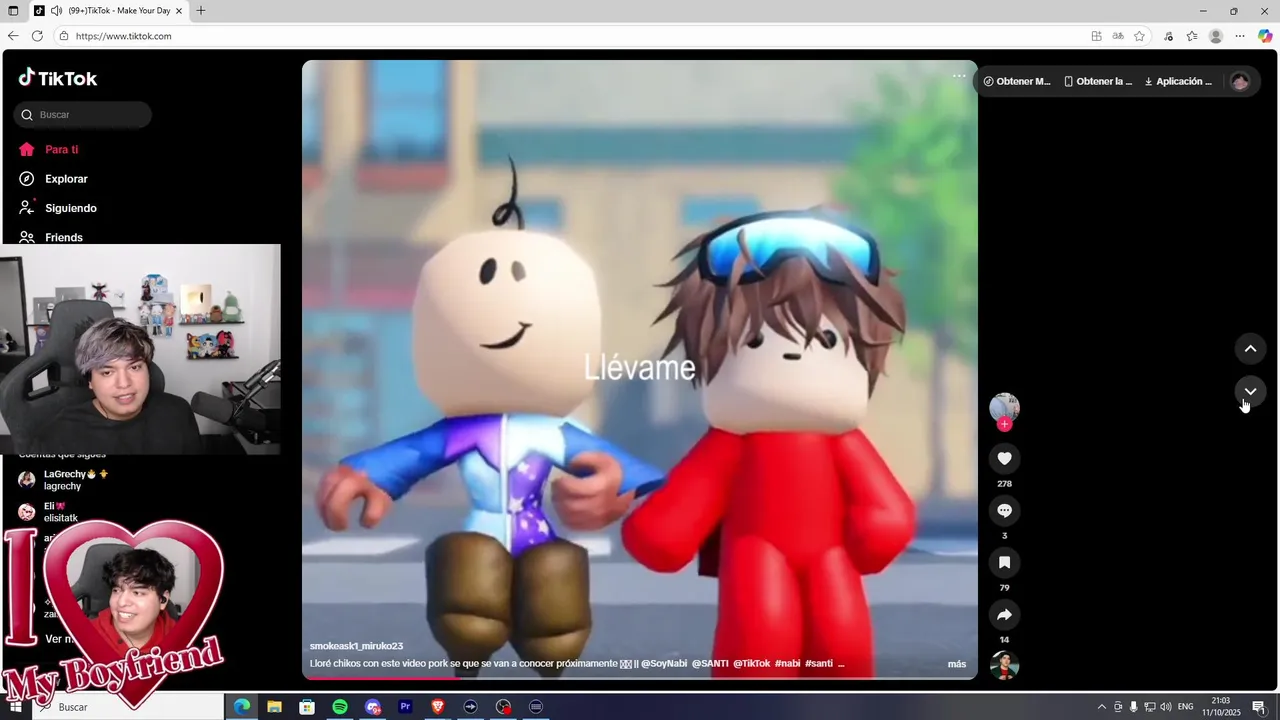
Task: Open Spotify from the taskbar
Action: [340, 707]
